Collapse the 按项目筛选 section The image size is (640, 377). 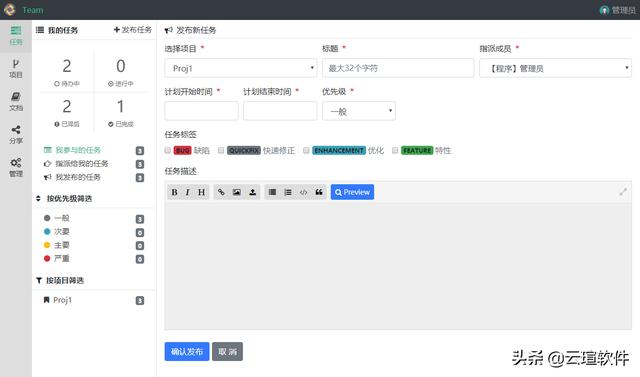(60, 280)
